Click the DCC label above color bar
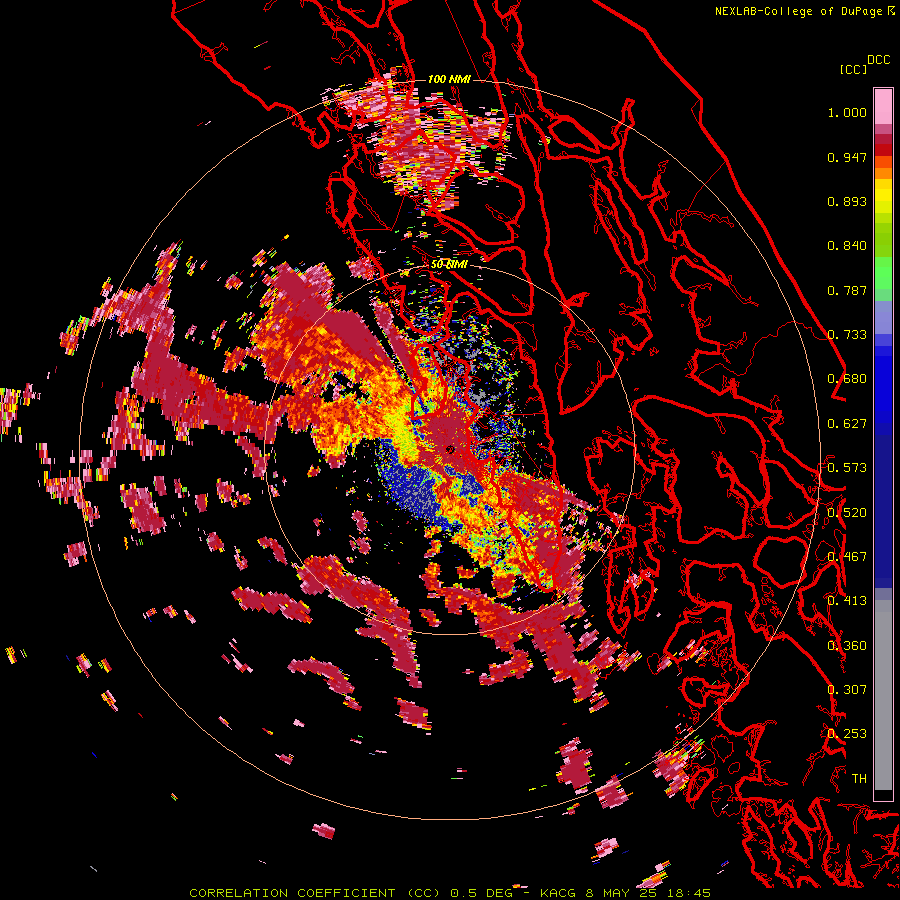Viewport: 900px width, 900px height. 879,60
